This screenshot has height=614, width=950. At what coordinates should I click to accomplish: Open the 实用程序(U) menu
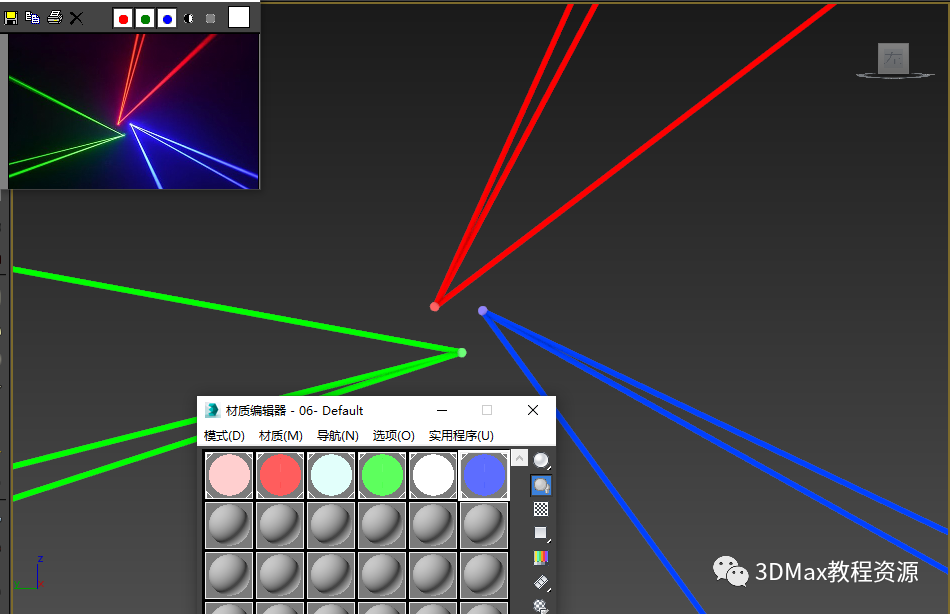[461, 436]
